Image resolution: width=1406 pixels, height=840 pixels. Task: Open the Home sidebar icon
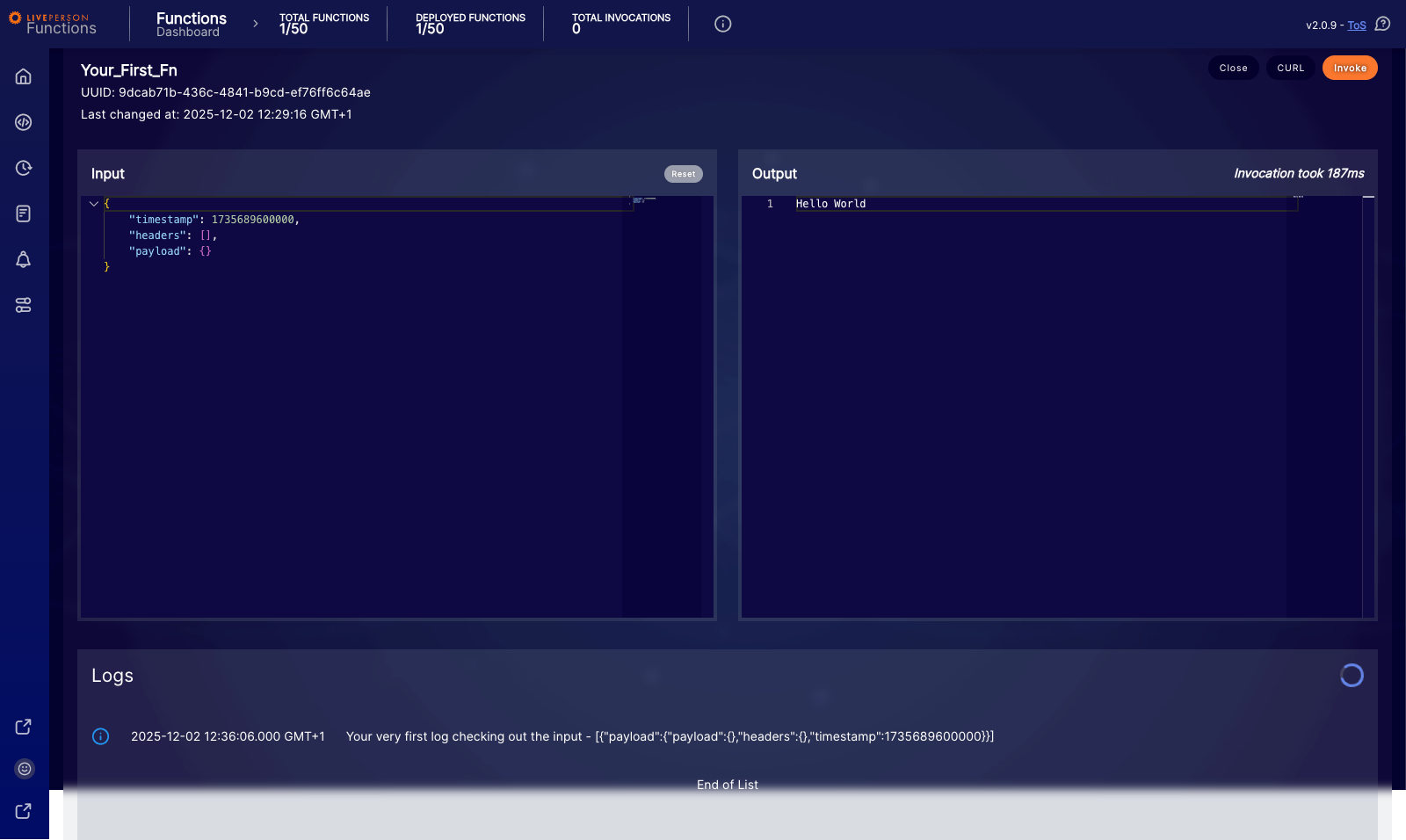(24, 76)
